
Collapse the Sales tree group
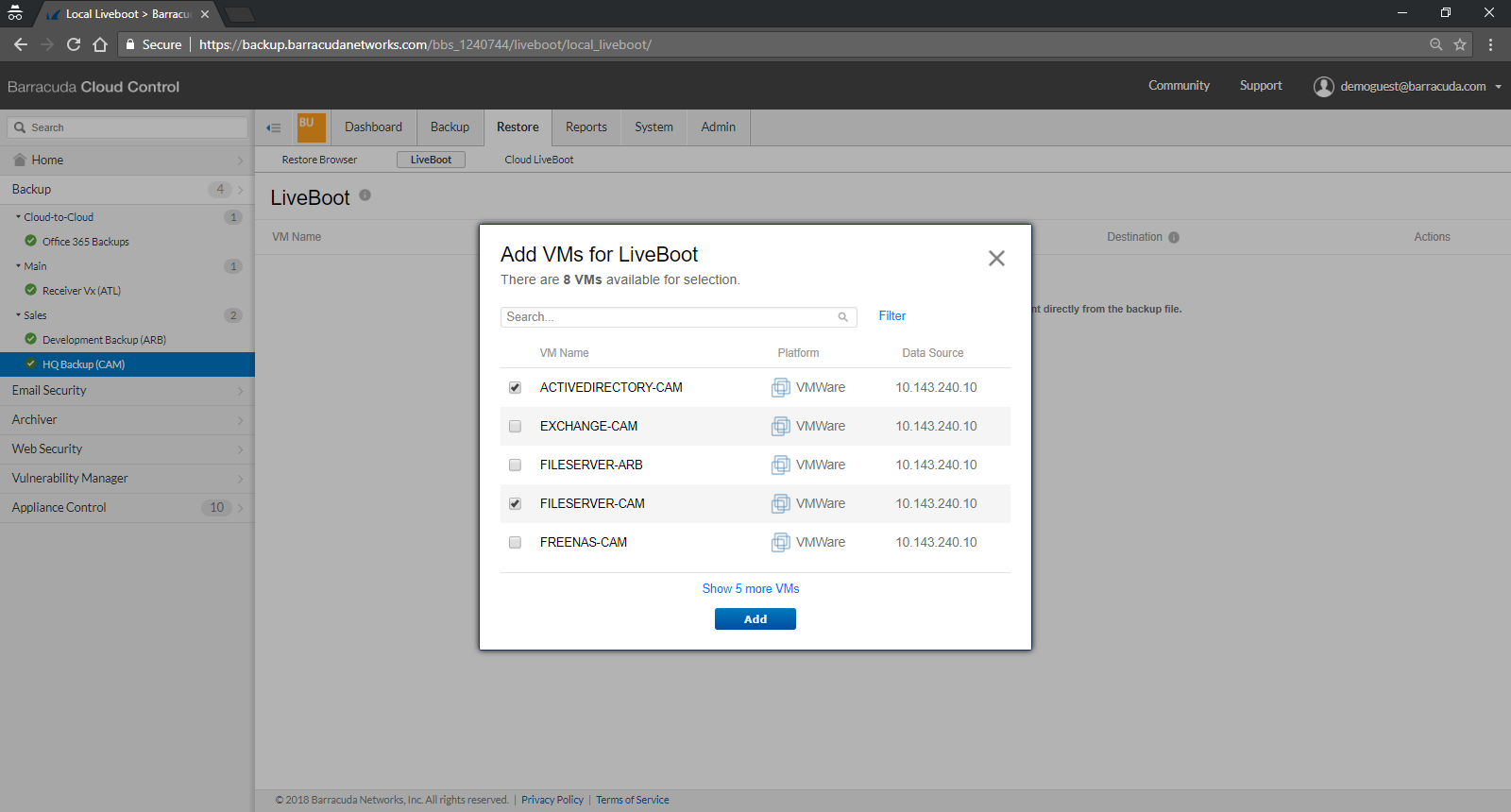tap(18, 315)
